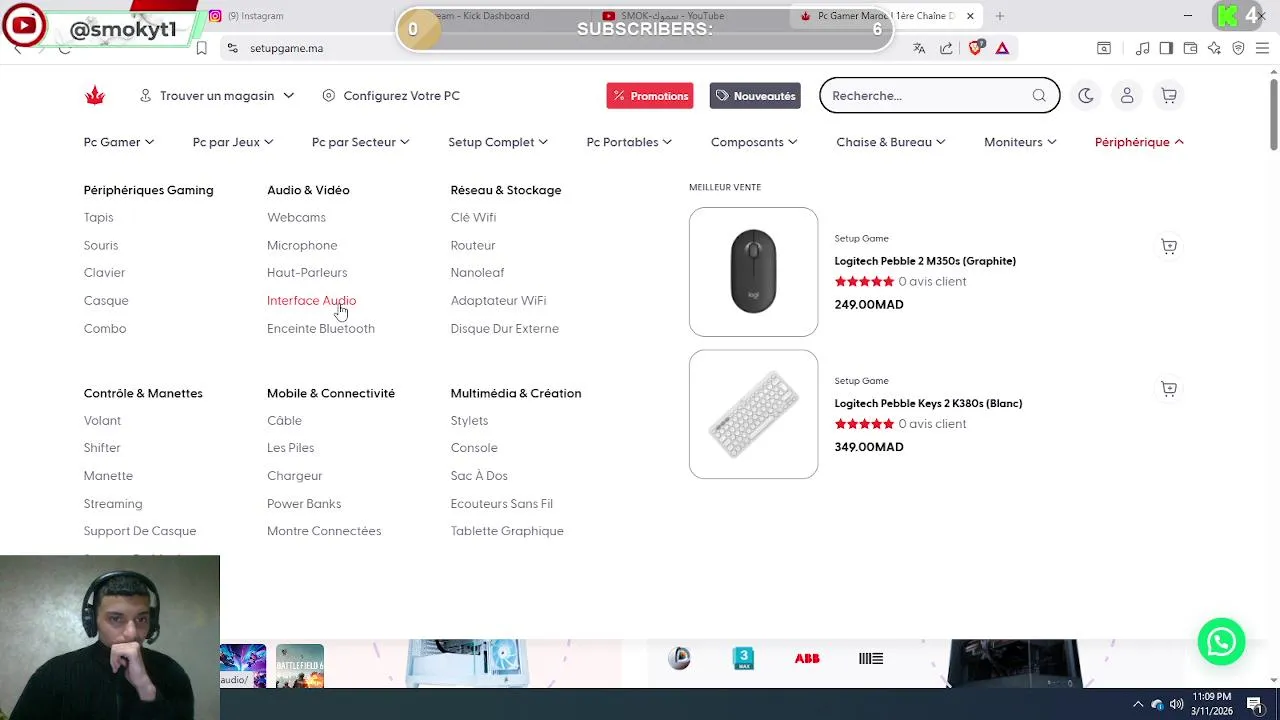Toggle dark mode moon icon

tap(1086, 96)
